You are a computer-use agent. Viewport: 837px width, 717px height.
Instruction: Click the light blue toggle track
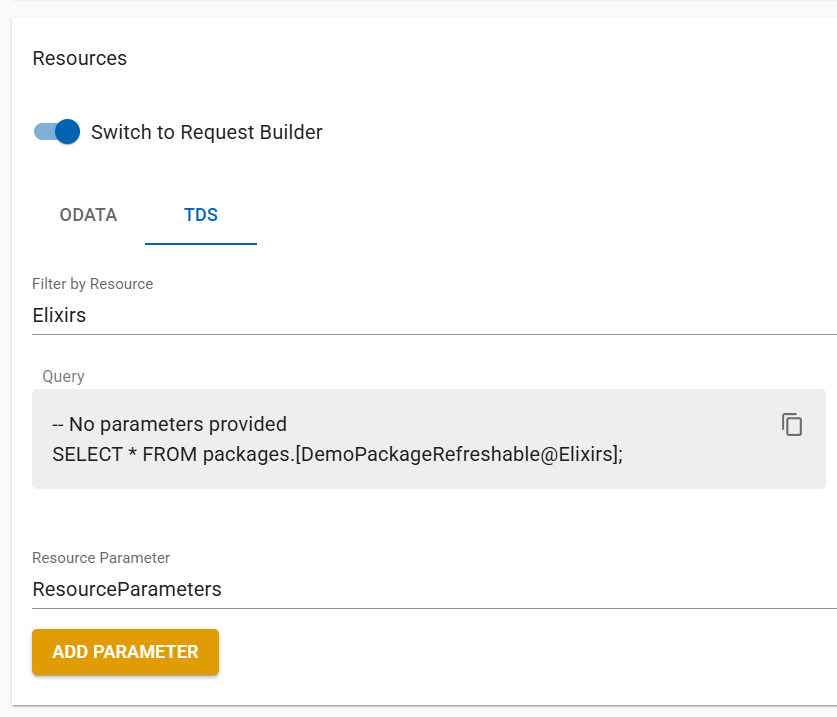point(43,132)
